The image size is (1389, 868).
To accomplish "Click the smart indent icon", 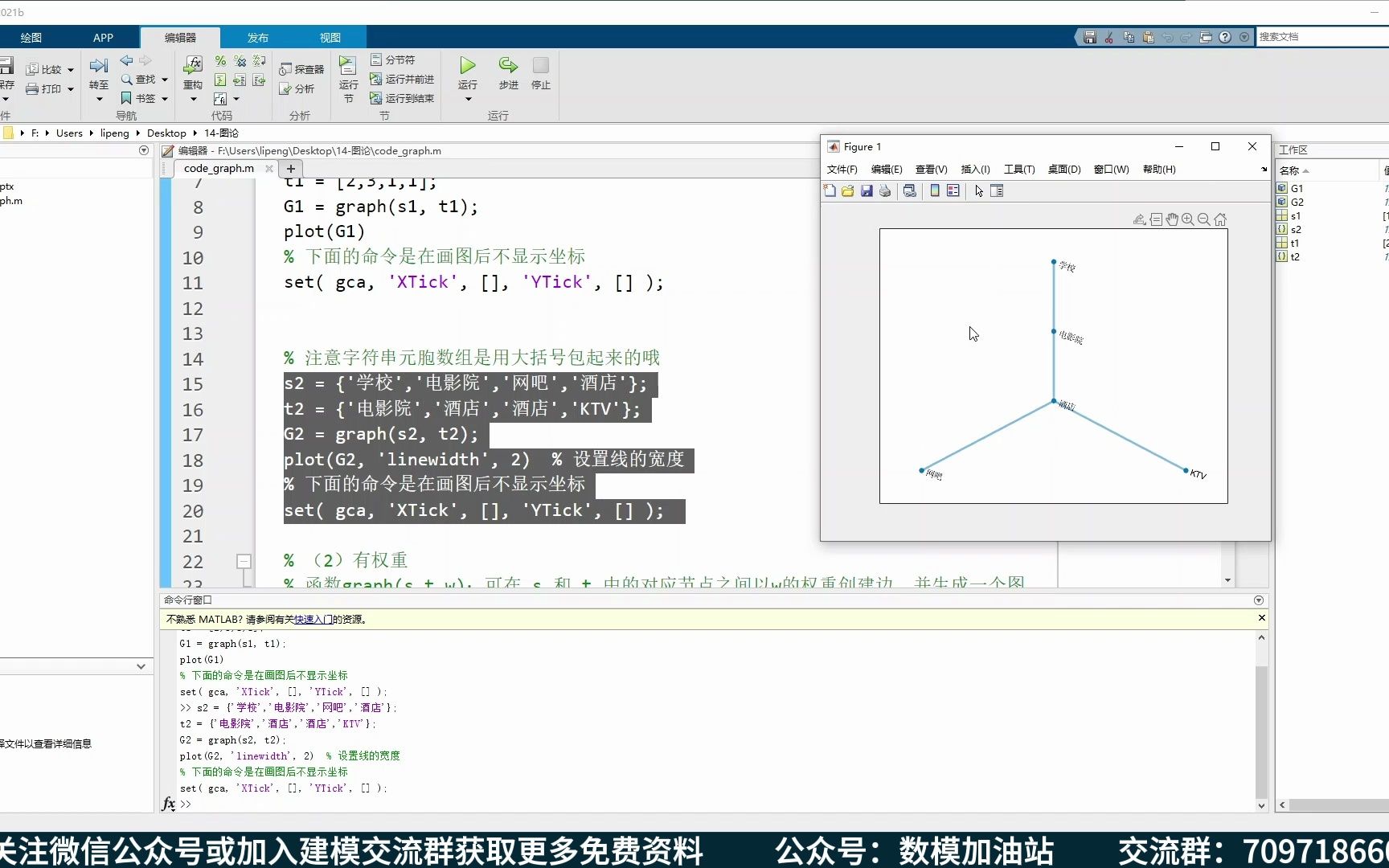I will [220, 80].
